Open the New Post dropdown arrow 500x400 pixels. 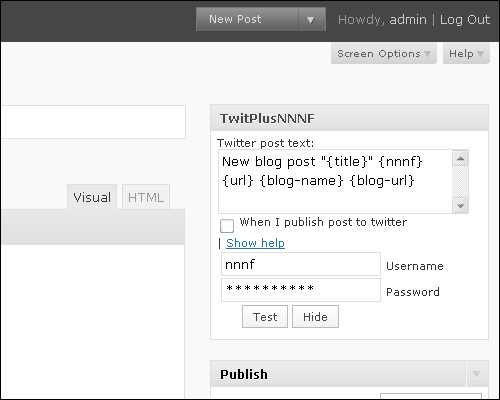311,19
